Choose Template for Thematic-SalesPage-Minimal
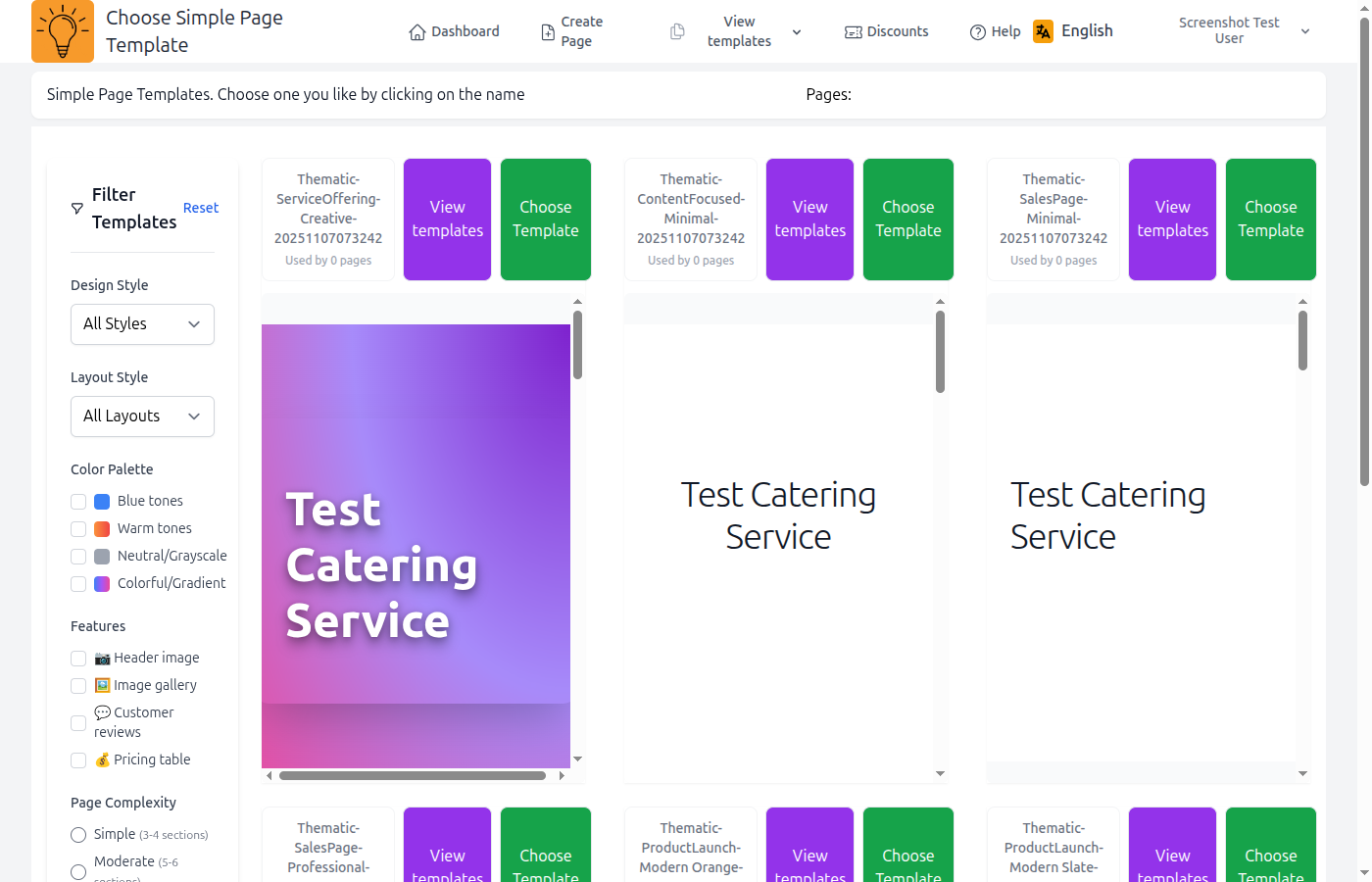This screenshot has width=1372, height=882. click(x=1271, y=220)
